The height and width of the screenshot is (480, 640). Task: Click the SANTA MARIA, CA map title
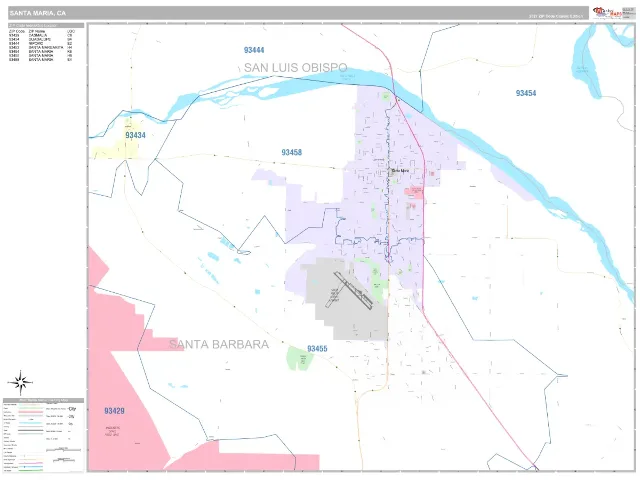coord(38,13)
